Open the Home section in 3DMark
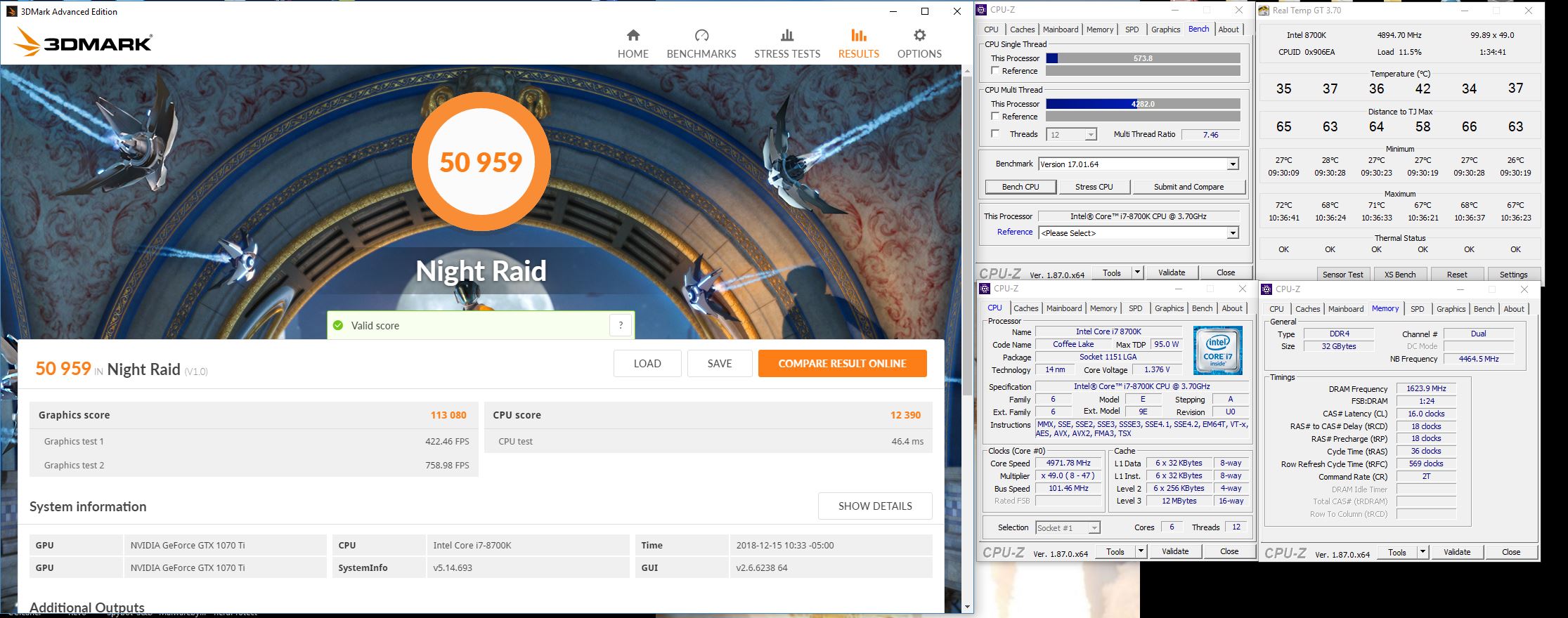 tap(633, 44)
